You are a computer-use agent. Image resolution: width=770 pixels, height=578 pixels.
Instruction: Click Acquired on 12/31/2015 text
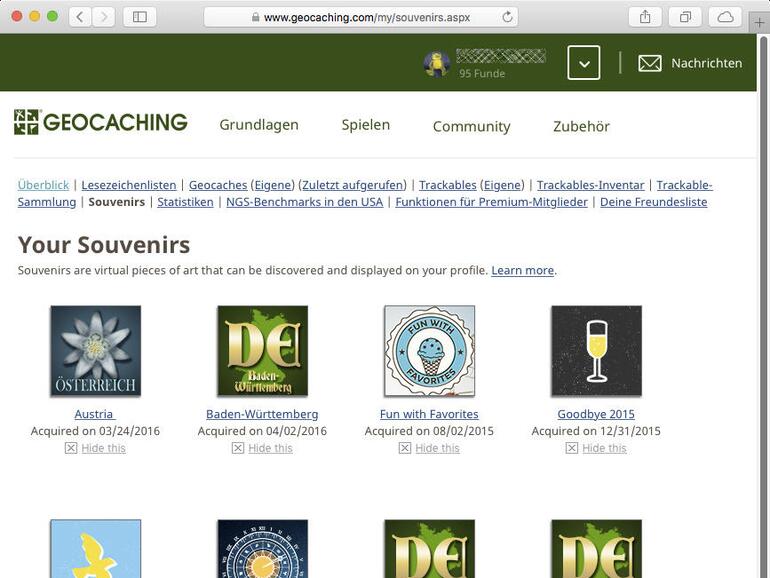(x=596, y=431)
